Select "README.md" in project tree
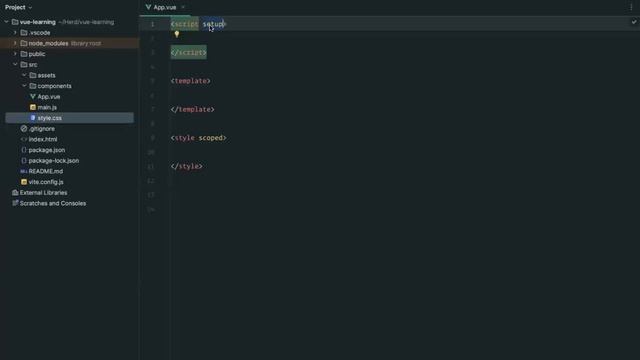This screenshot has height=360, width=640. click(x=46, y=171)
